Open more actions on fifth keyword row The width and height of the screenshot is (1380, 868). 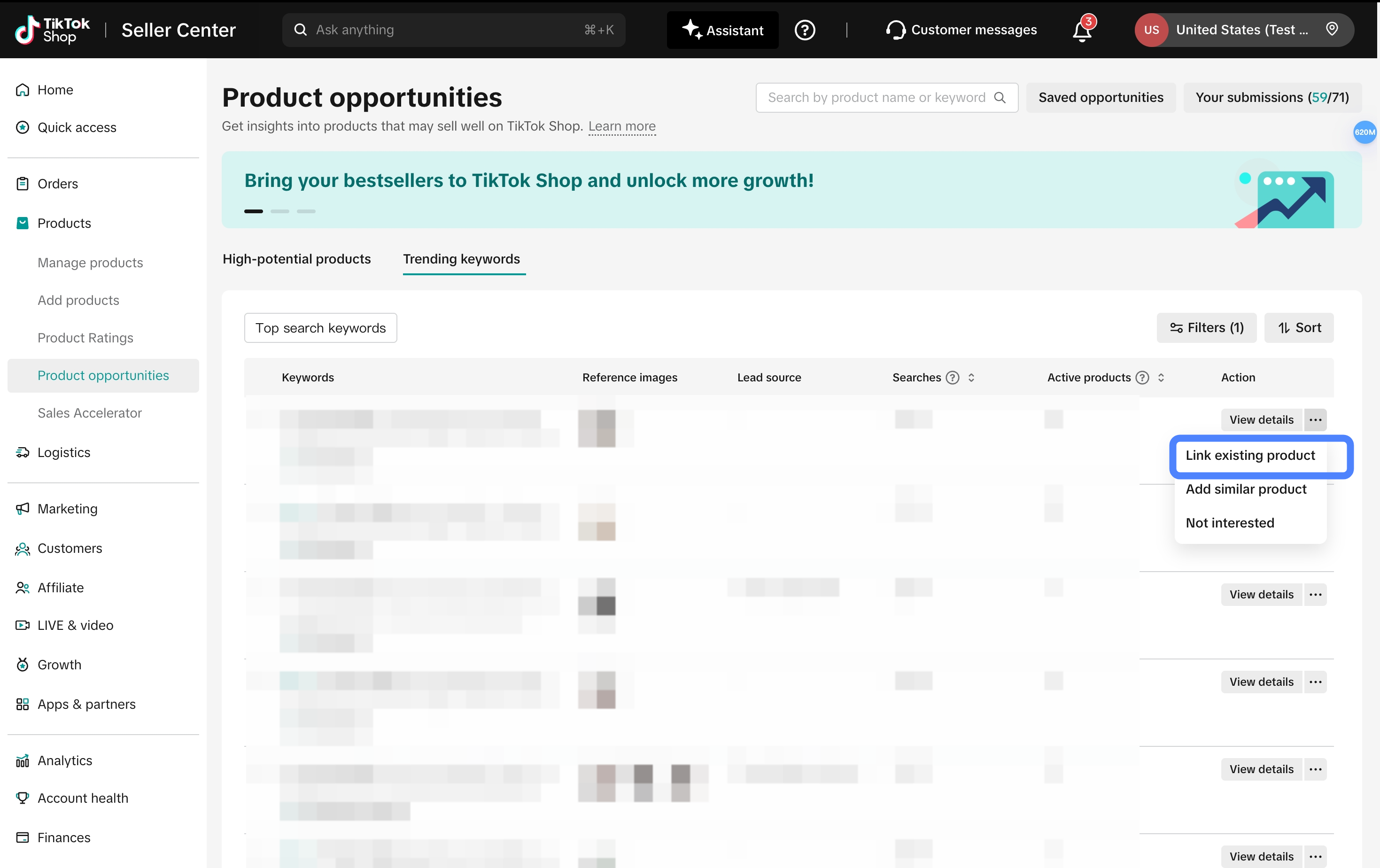[1315, 769]
